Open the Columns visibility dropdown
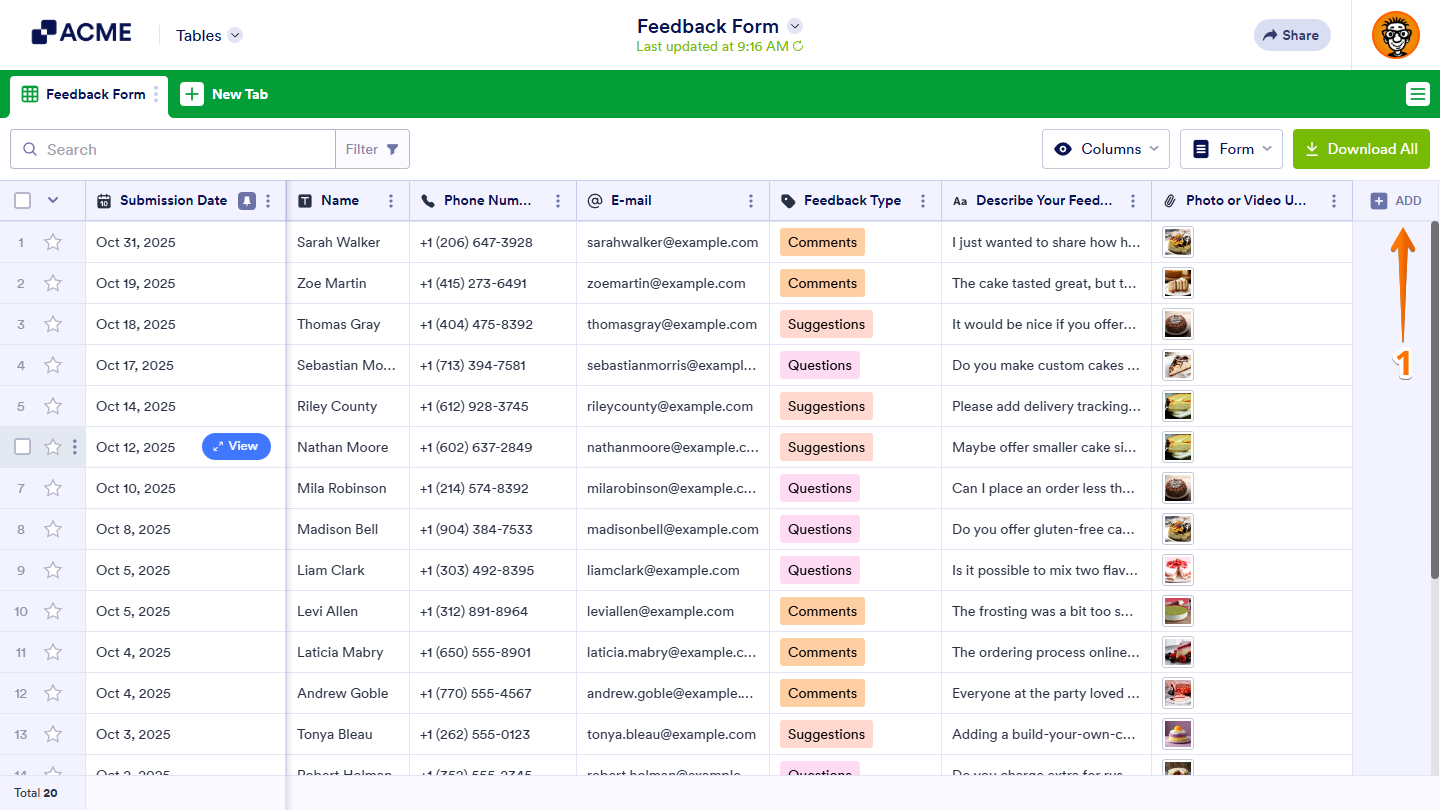 [x=1106, y=149]
